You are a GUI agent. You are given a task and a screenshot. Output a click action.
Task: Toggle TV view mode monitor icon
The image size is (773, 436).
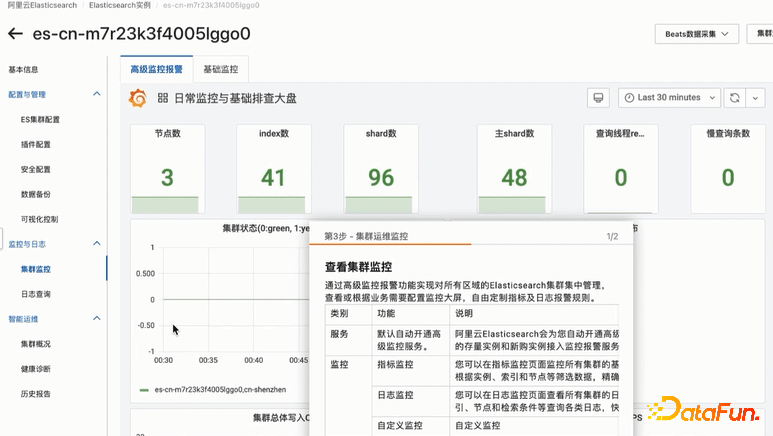[598, 98]
